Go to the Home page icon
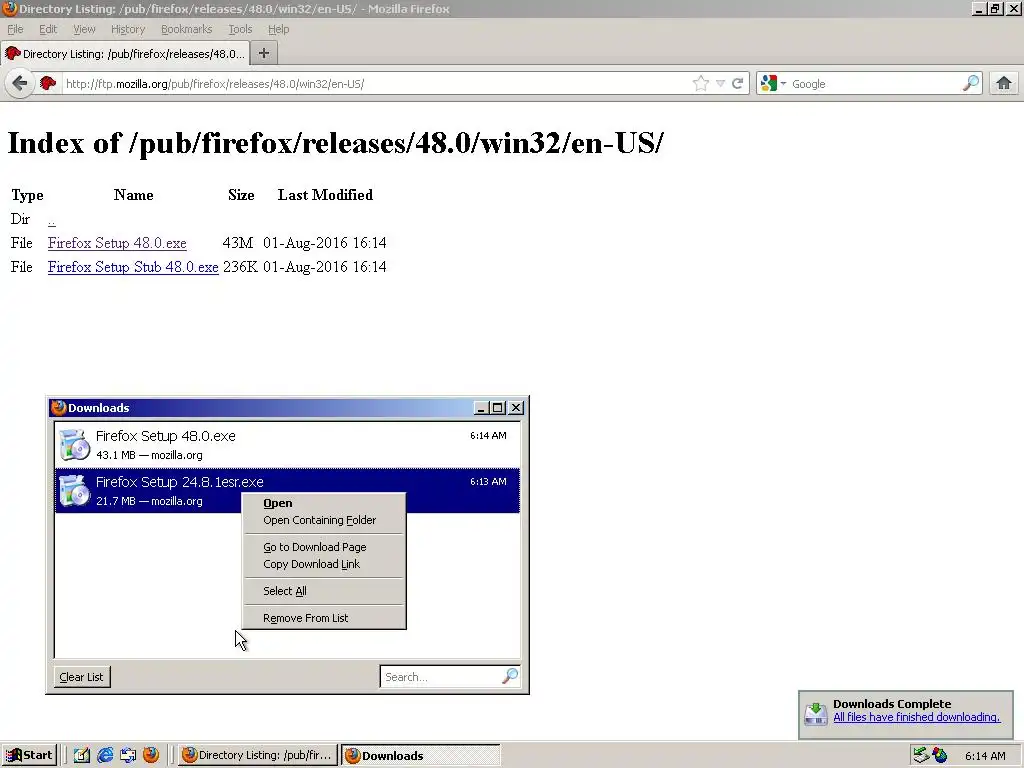The height and width of the screenshot is (768, 1024). tap(1004, 84)
